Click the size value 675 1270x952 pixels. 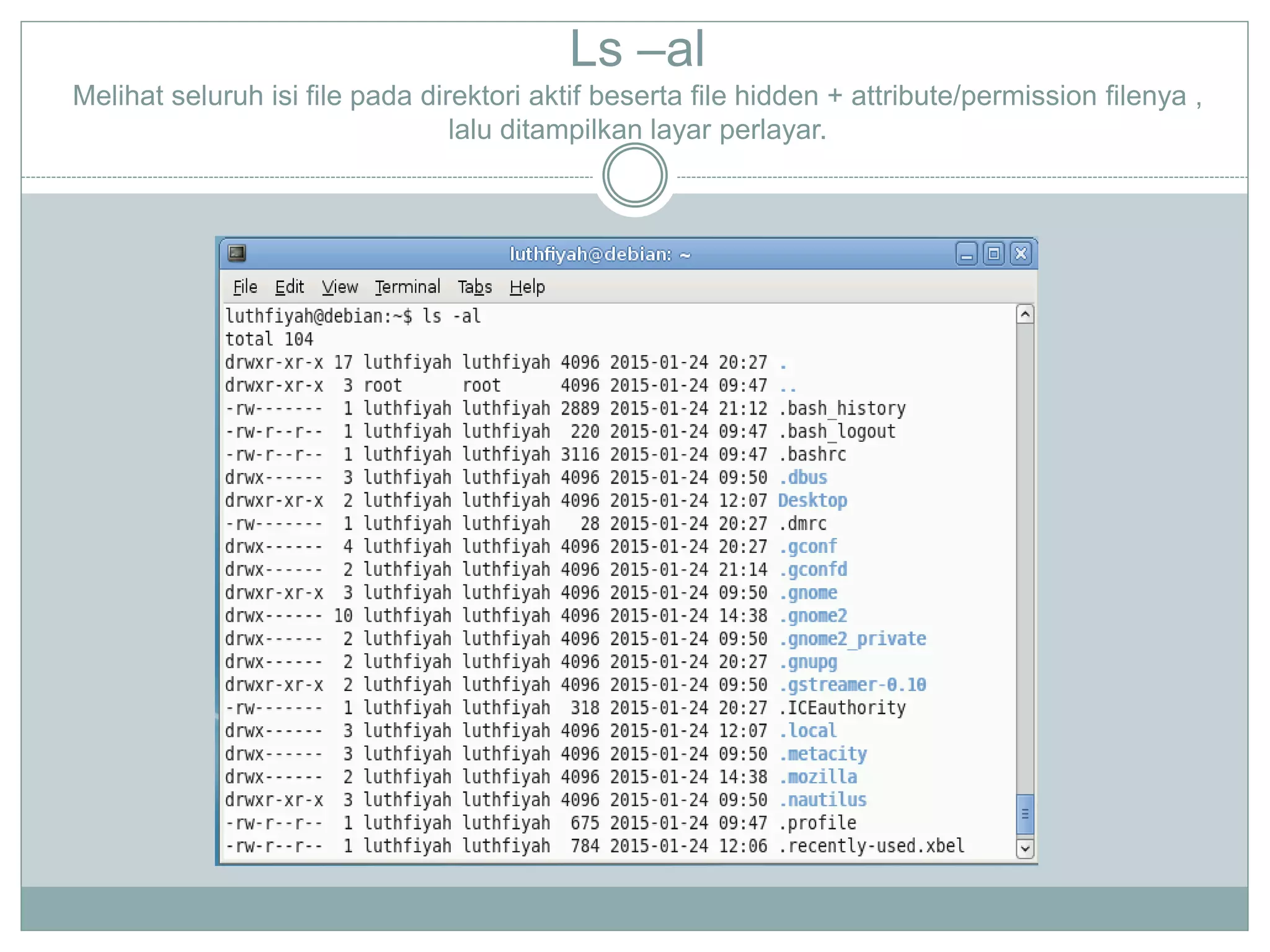coord(585,823)
